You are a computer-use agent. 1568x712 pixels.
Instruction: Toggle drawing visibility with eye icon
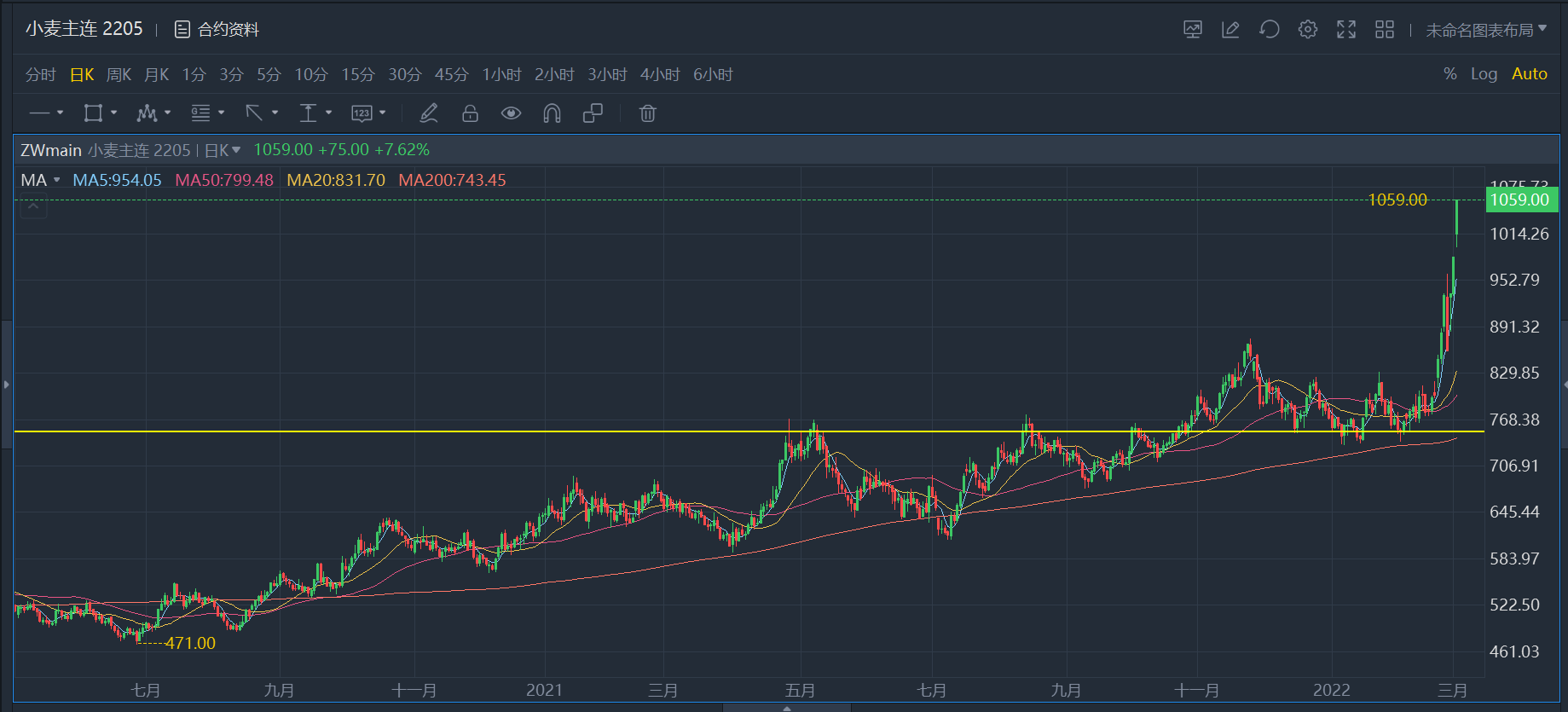click(511, 113)
